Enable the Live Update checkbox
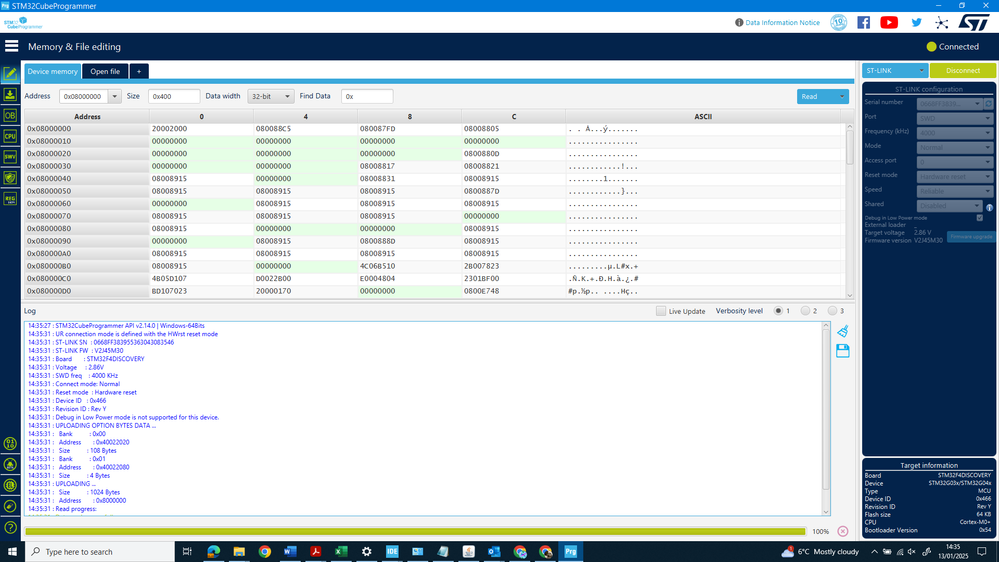The image size is (999, 562). (661, 311)
